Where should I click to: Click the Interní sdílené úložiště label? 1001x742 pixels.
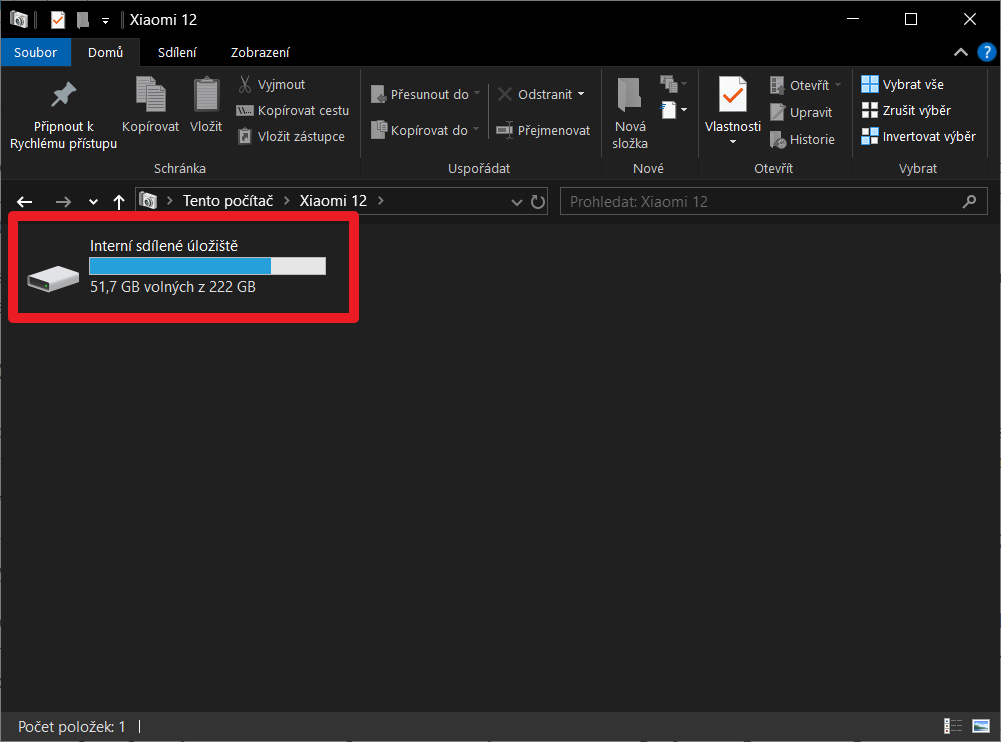[x=164, y=246]
